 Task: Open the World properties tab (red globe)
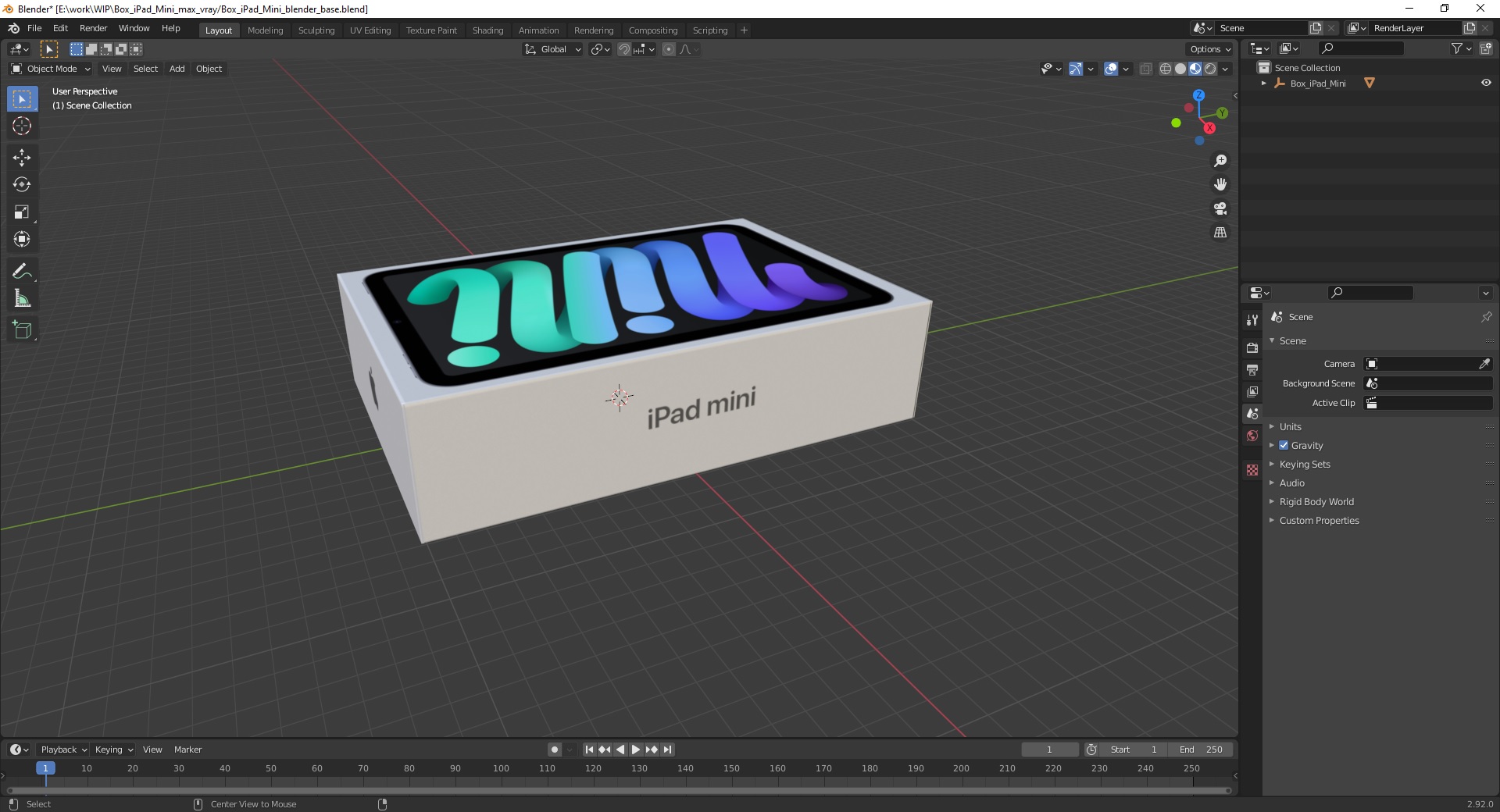[x=1252, y=436]
